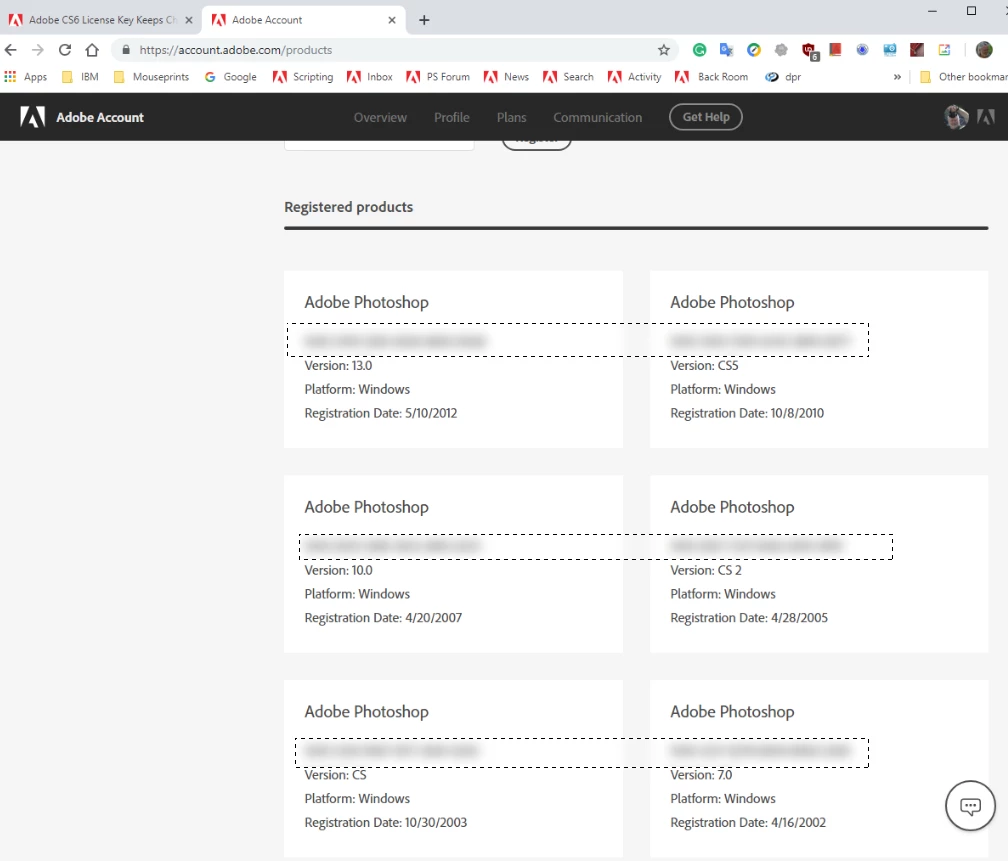Open the Scripting Adobe bookmark
The width and height of the screenshot is (1008, 861).
click(303, 77)
